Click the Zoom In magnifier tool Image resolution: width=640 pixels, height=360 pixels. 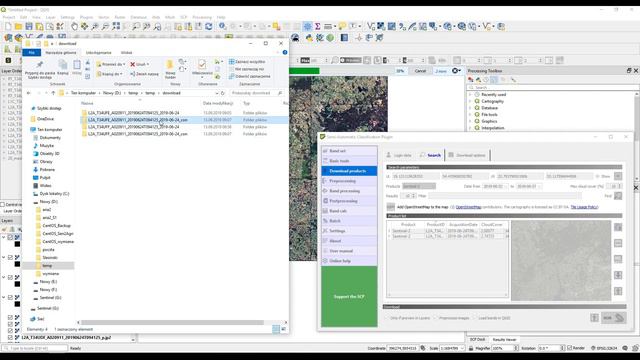[95, 27]
